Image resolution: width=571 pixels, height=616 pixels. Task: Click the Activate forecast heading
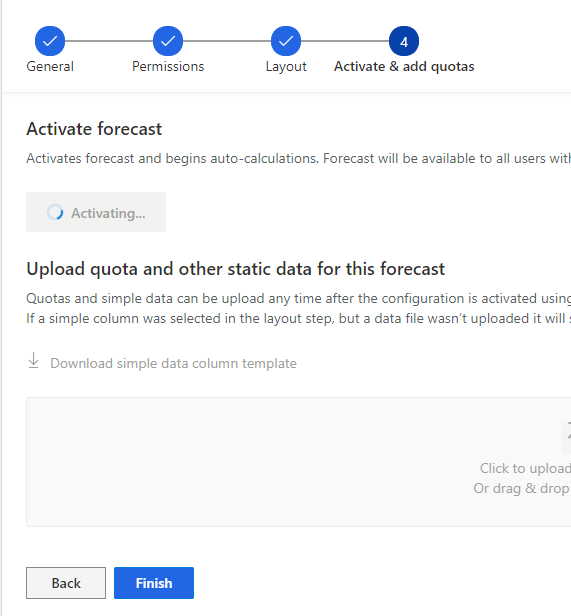click(94, 129)
